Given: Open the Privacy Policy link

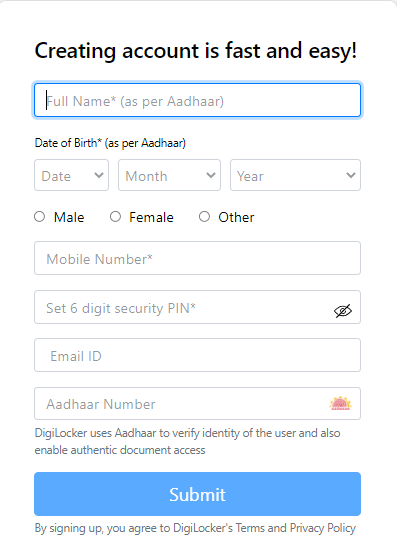Looking at the screenshot, I should coord(322,528).
